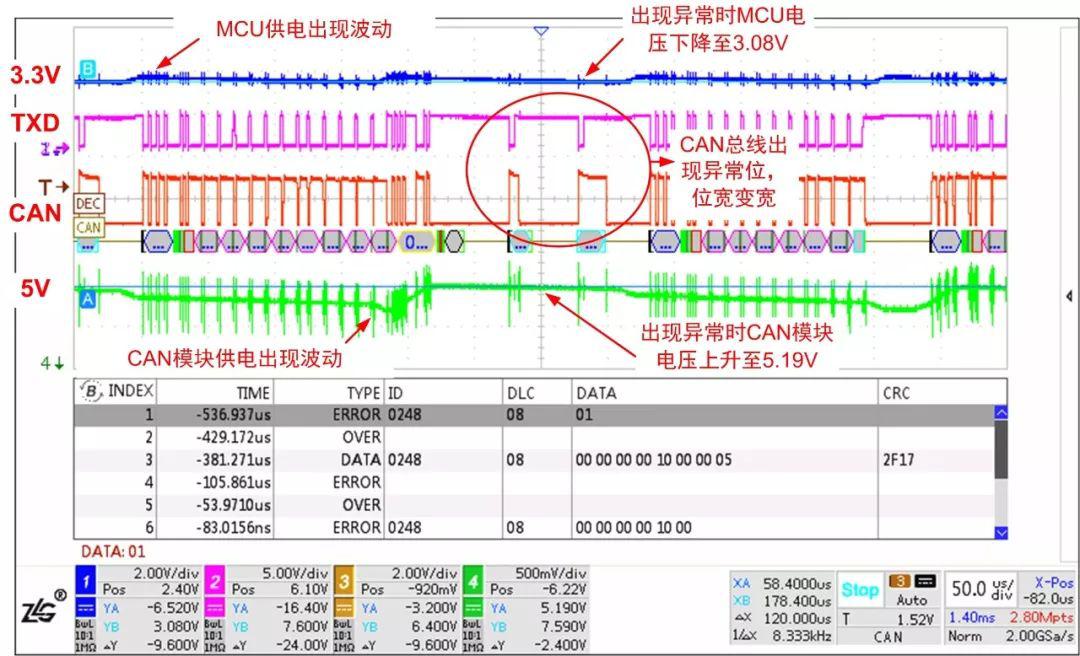Screen dimensions: 1080x656
Task: Click trigger source channel 3 icon
Action: pyautogui.click(x=901, y=582)
